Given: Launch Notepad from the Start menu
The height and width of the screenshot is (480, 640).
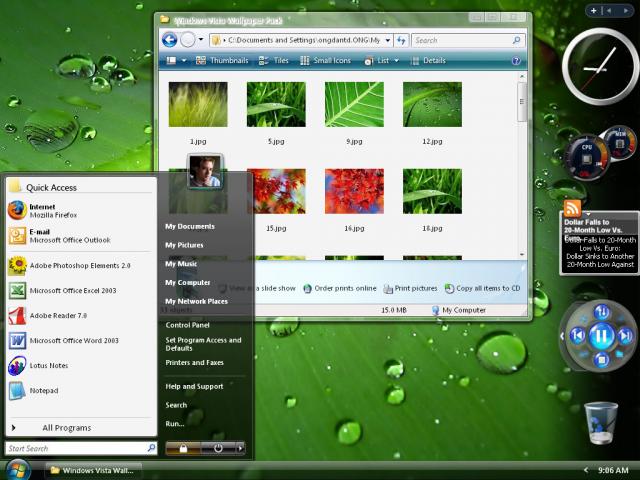Looking at the screenshot, I should tap(80, 391).
